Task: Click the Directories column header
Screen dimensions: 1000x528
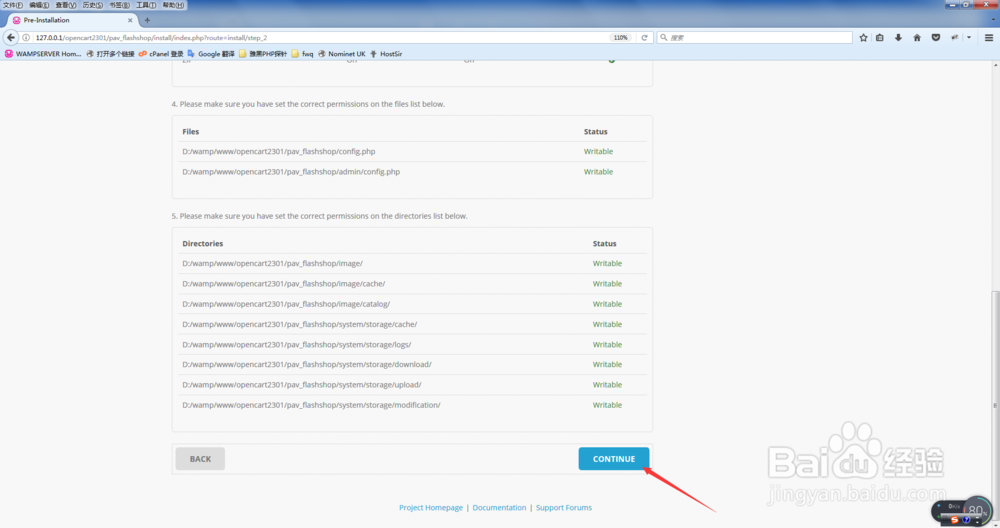Action: [203, 244]
